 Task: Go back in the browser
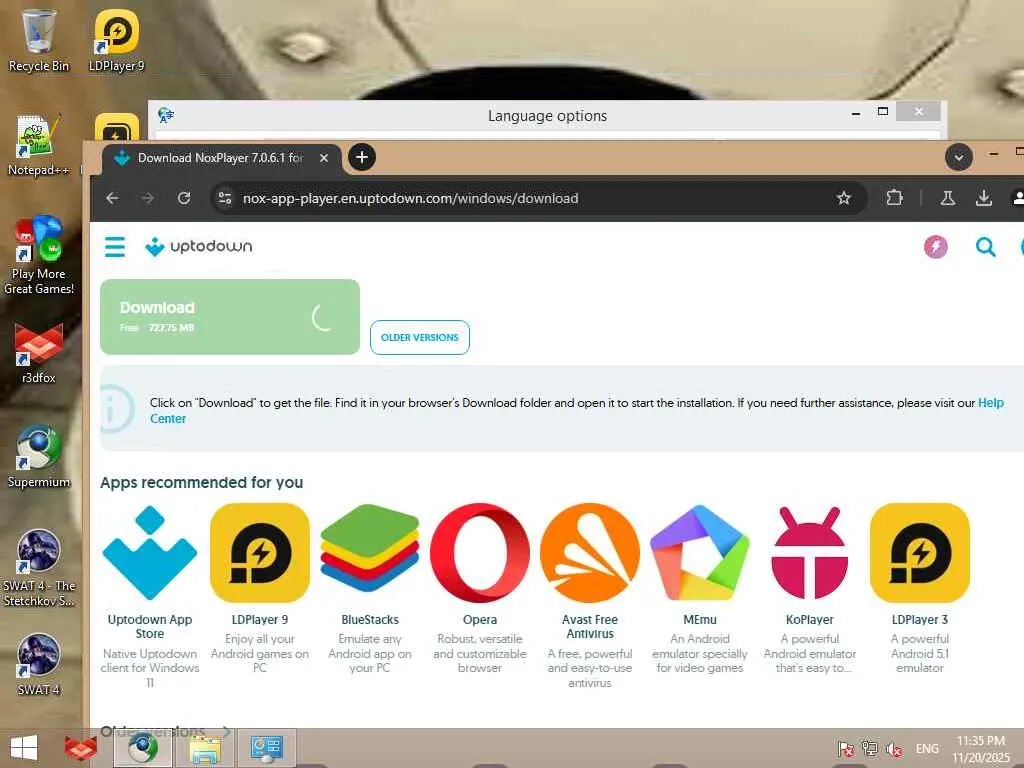tap(112, 198)
